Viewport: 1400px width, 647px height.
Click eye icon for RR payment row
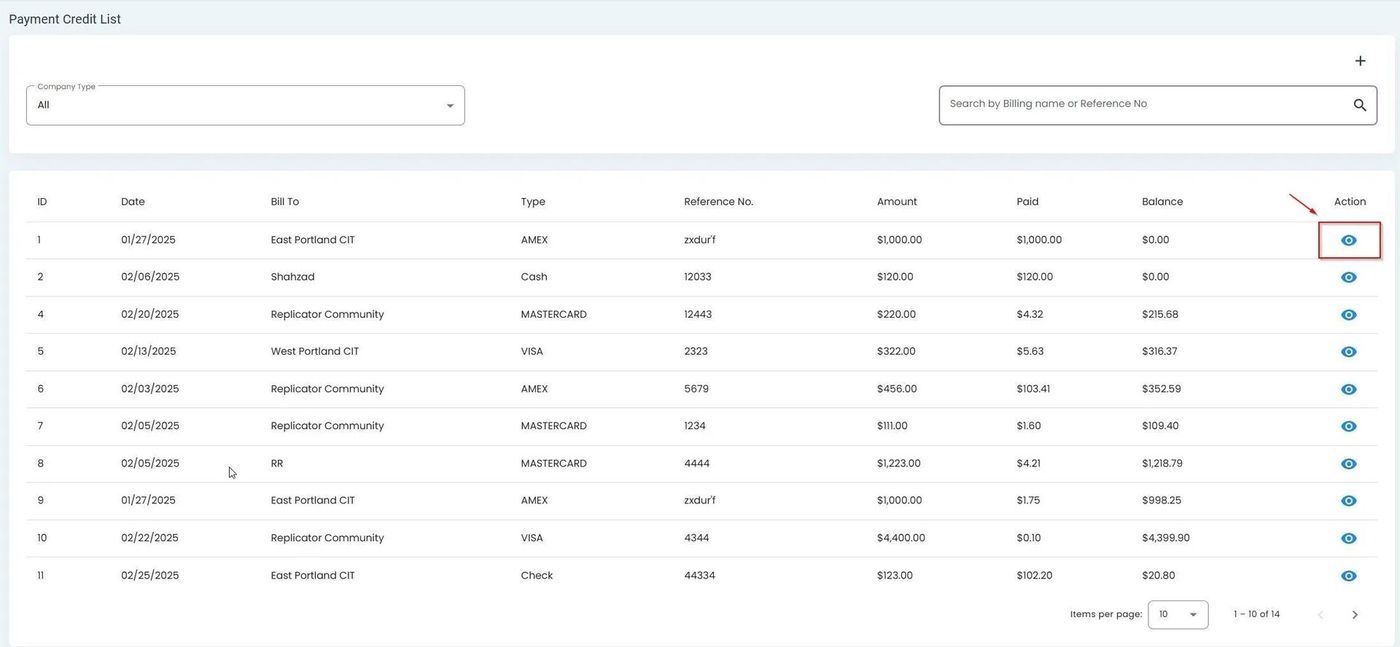[1348, 464]
